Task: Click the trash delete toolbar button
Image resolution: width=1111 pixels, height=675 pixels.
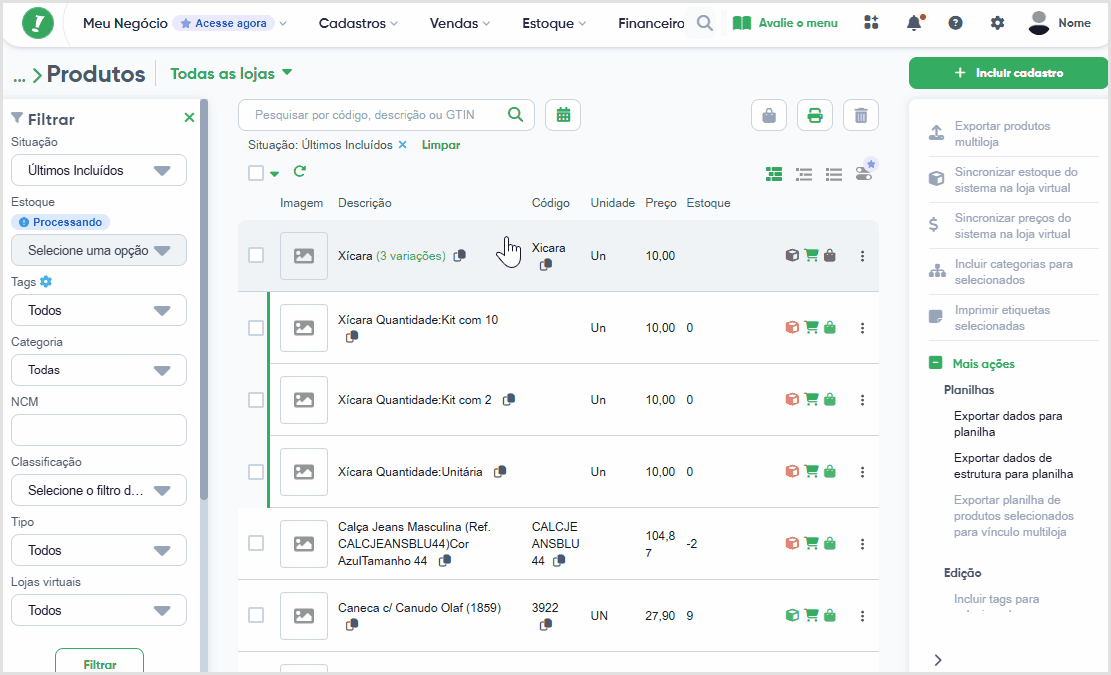Action: tap(861, 115)
